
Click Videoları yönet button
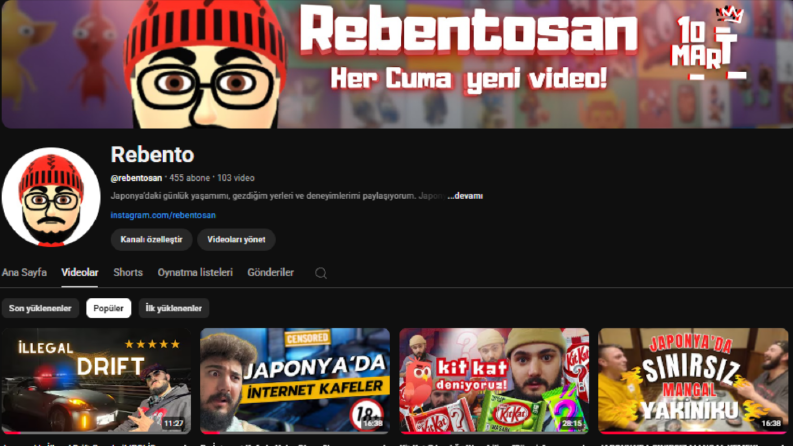(x=236, y=240)
